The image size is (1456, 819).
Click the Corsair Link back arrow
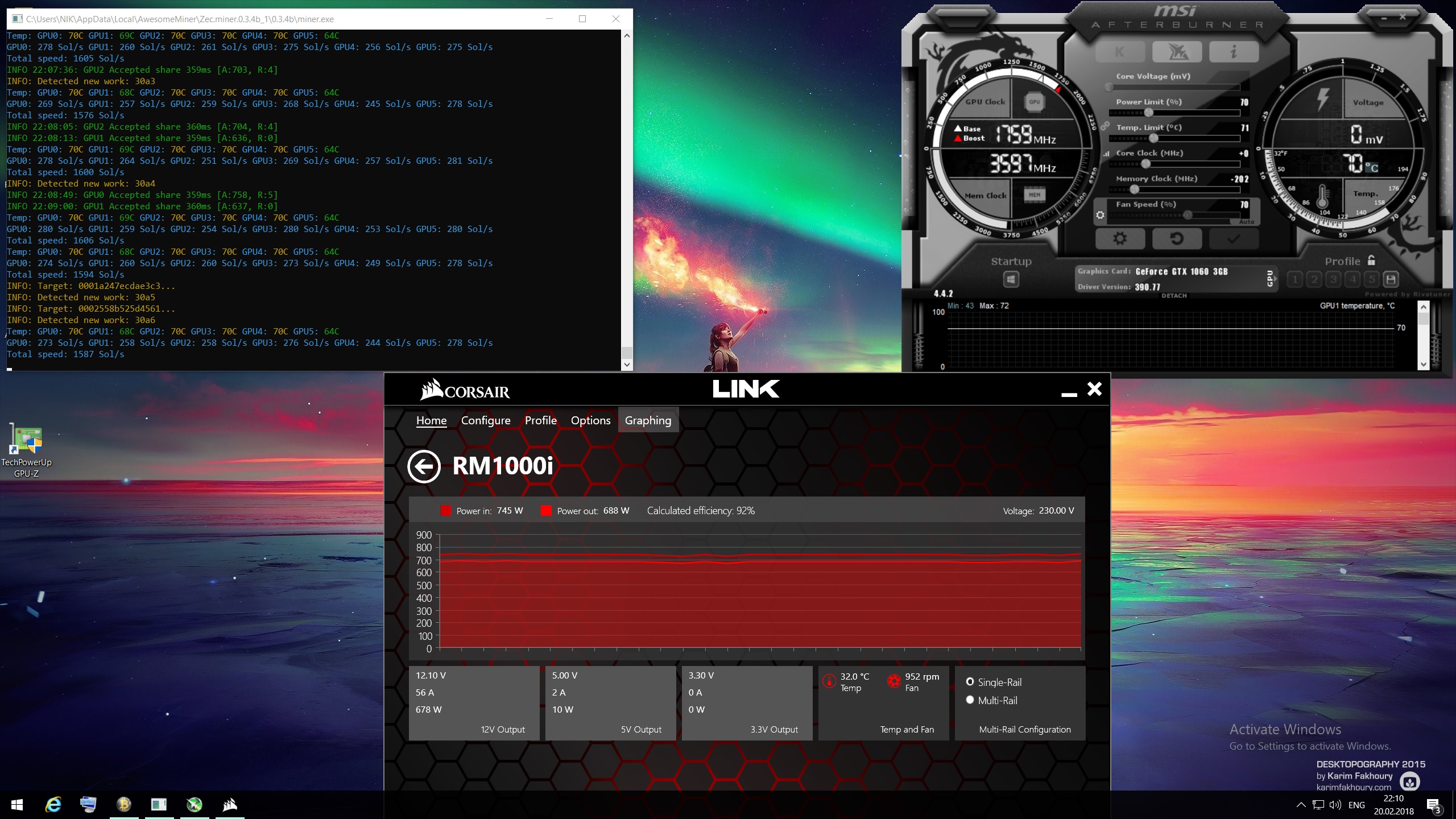tap(424, 466)
